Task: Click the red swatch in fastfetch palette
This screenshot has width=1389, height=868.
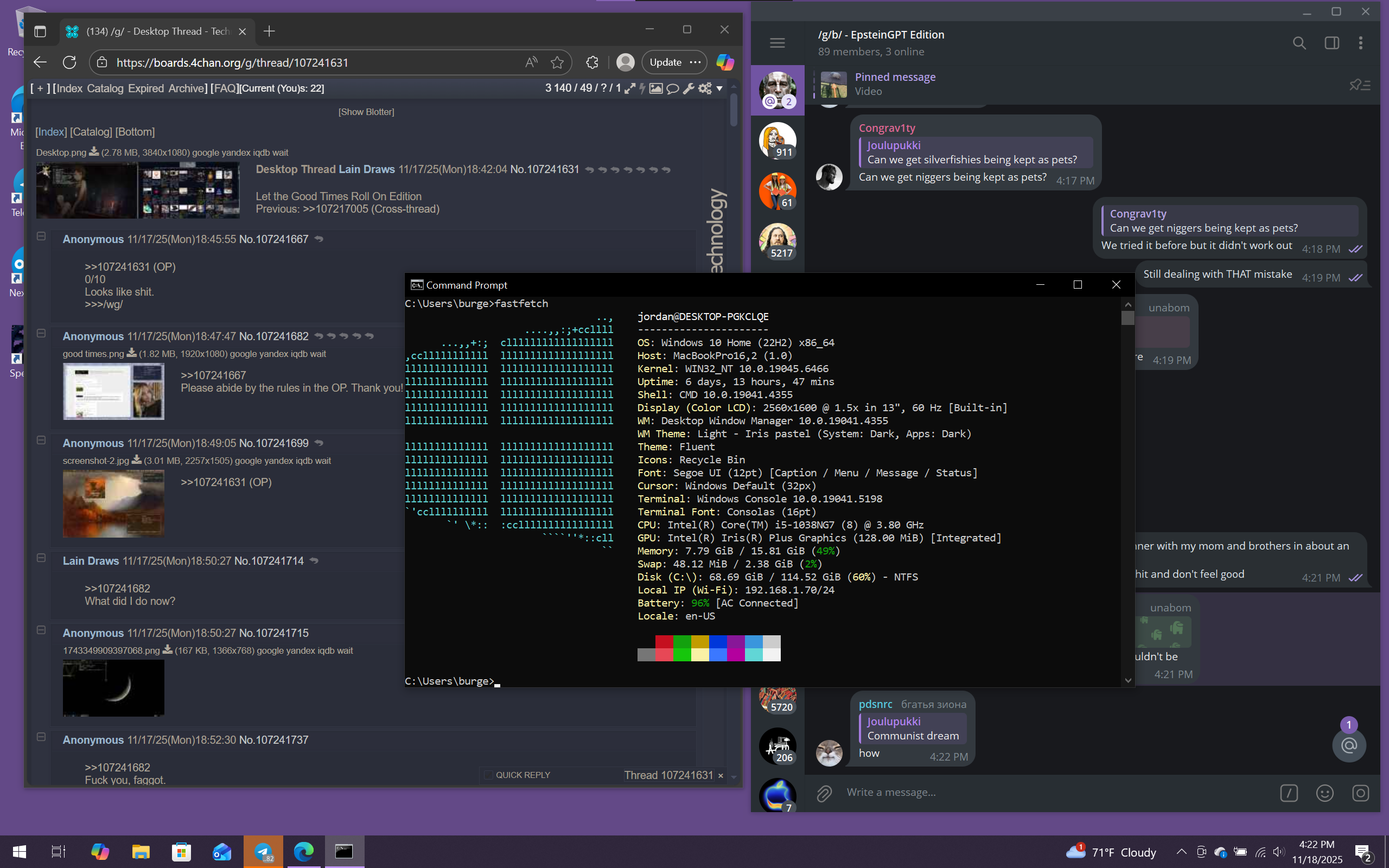Action: [664, 642]
